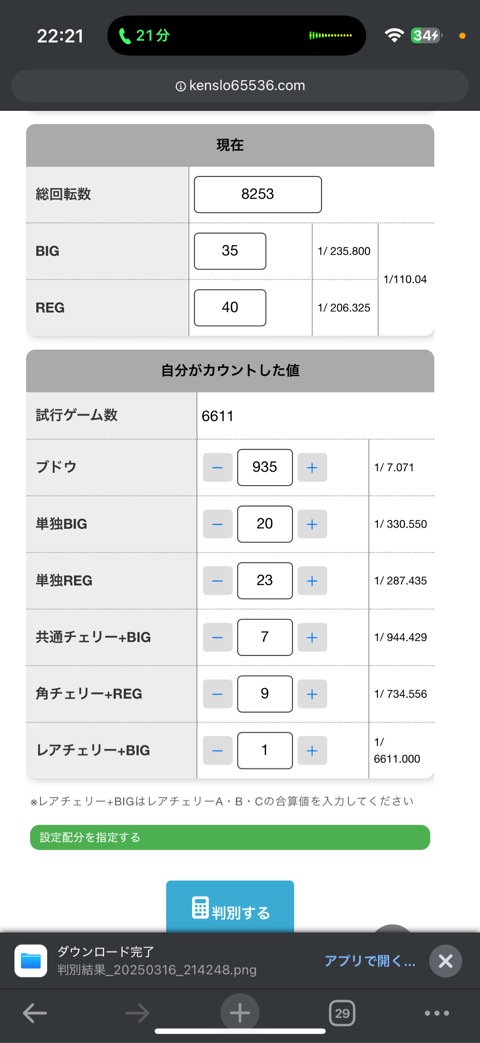Go back with browser back arrow

pyautogui.click(x=35, y=1013)
